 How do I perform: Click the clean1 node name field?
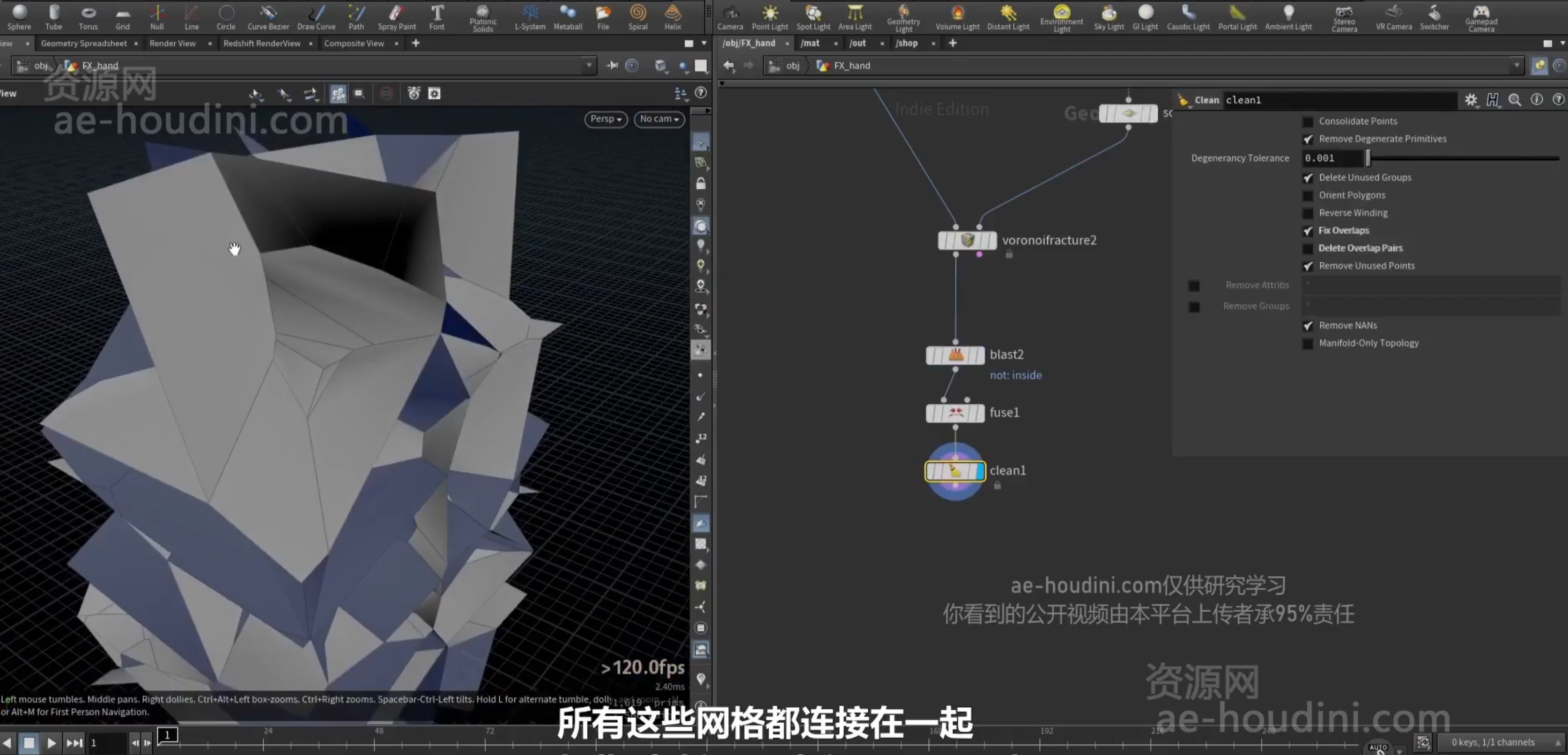1339,100
